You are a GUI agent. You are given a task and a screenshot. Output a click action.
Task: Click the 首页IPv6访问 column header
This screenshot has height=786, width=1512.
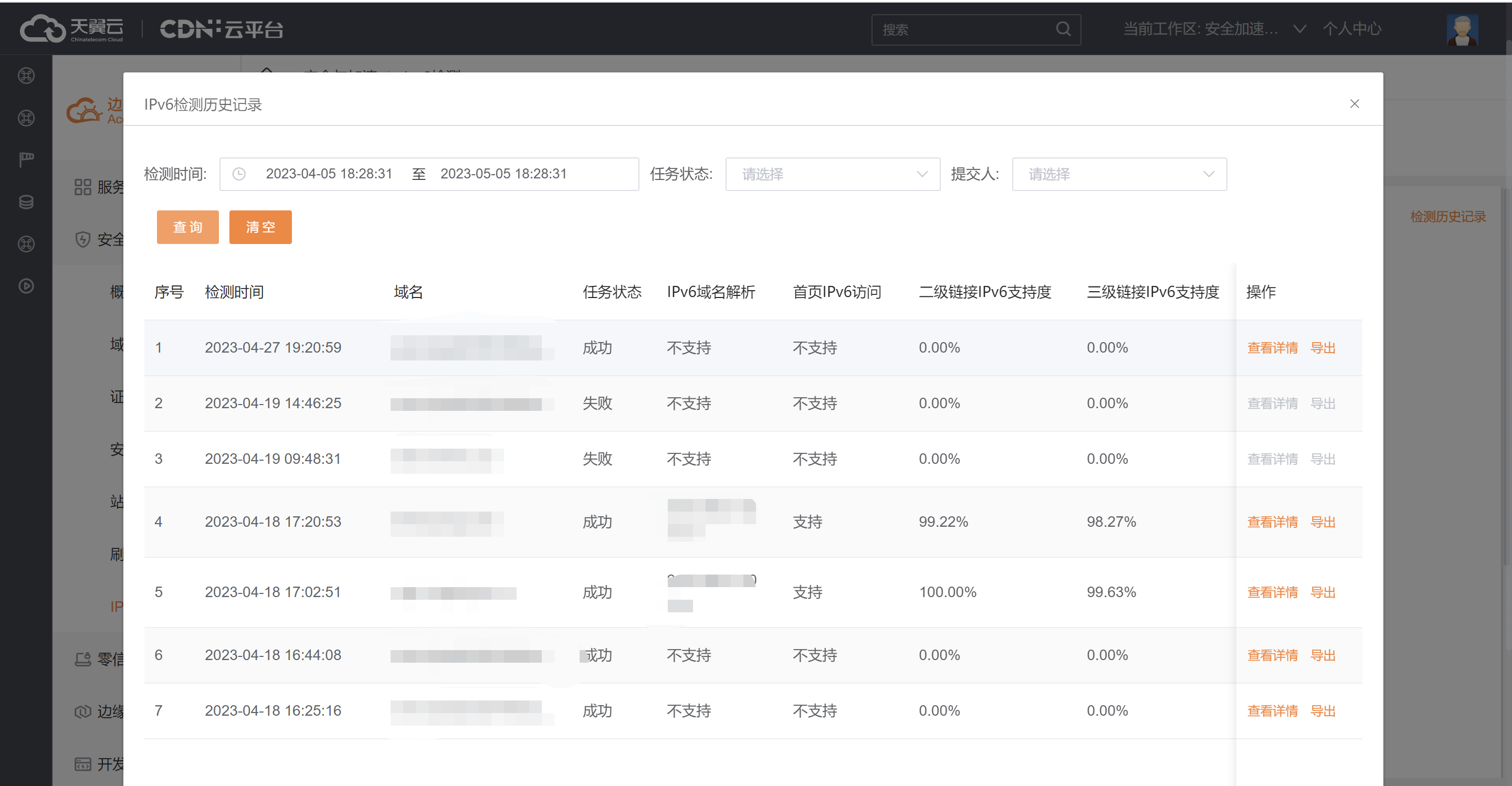click(x=836, y=292)
